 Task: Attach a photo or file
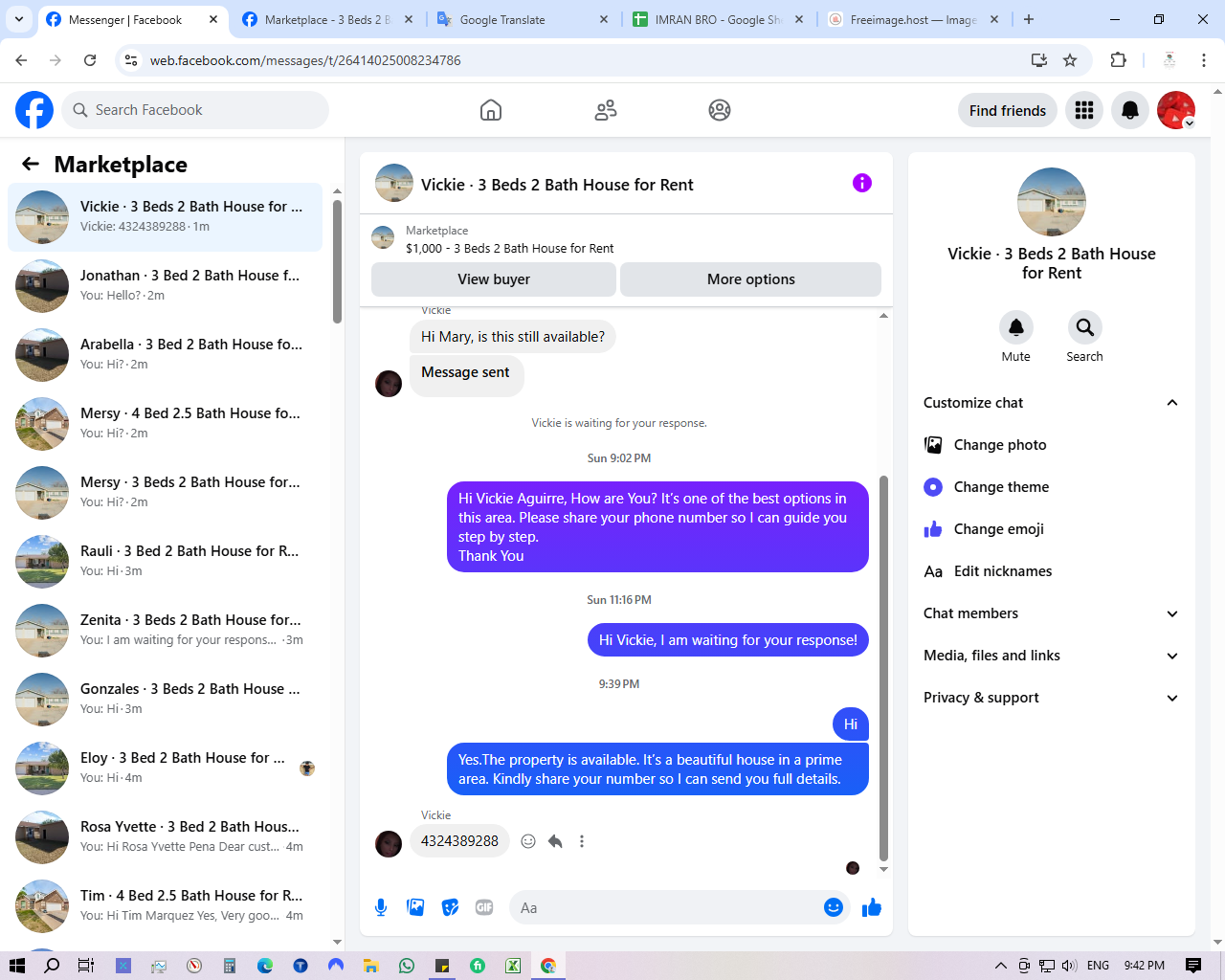coord(415,907)
